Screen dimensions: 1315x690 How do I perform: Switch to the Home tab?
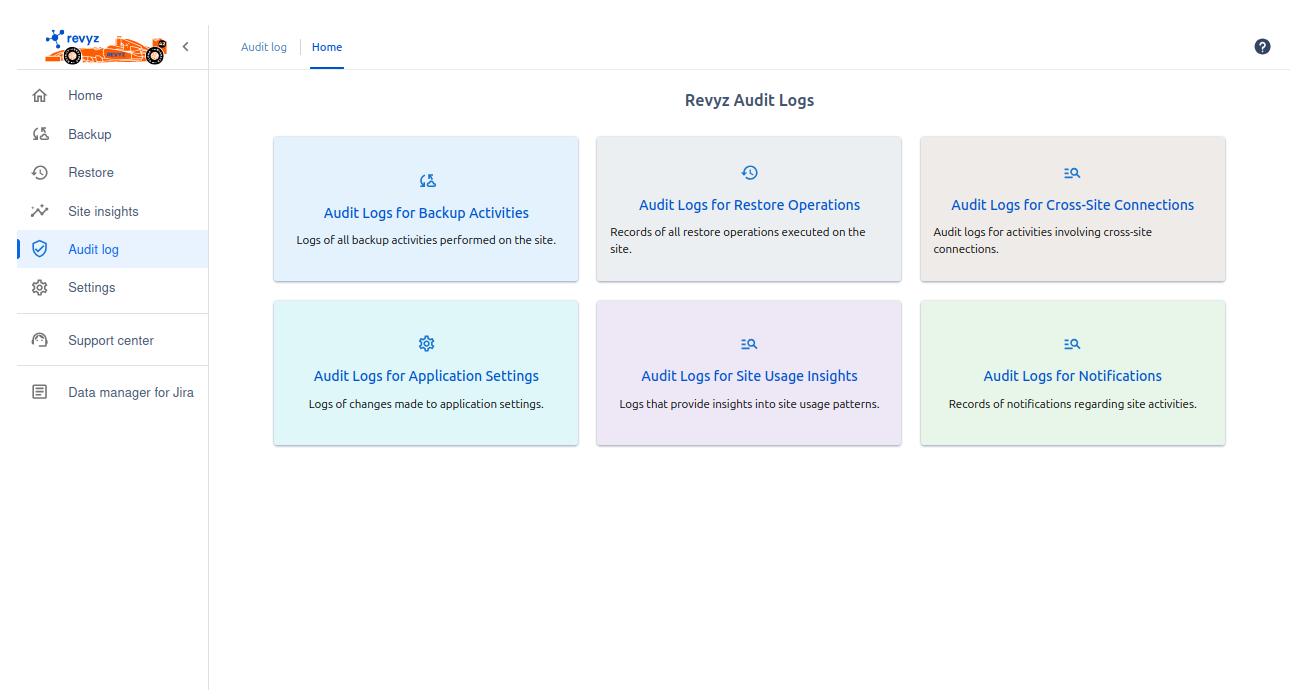click(x=327, y=47)
